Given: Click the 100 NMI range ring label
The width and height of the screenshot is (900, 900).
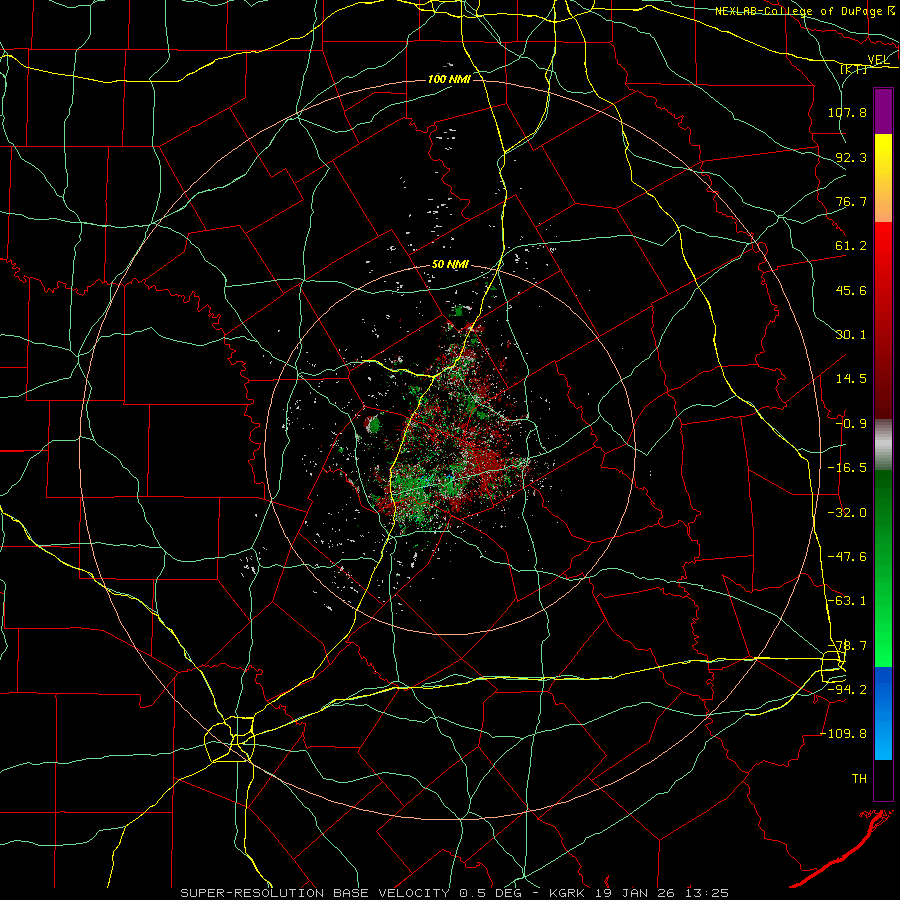Looking at the screenshot, I should pyautogui.click(x=449, y=79).
